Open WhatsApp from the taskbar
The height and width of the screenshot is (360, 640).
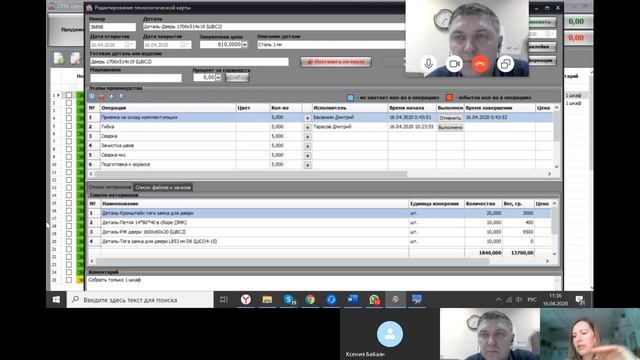point(374,300)
